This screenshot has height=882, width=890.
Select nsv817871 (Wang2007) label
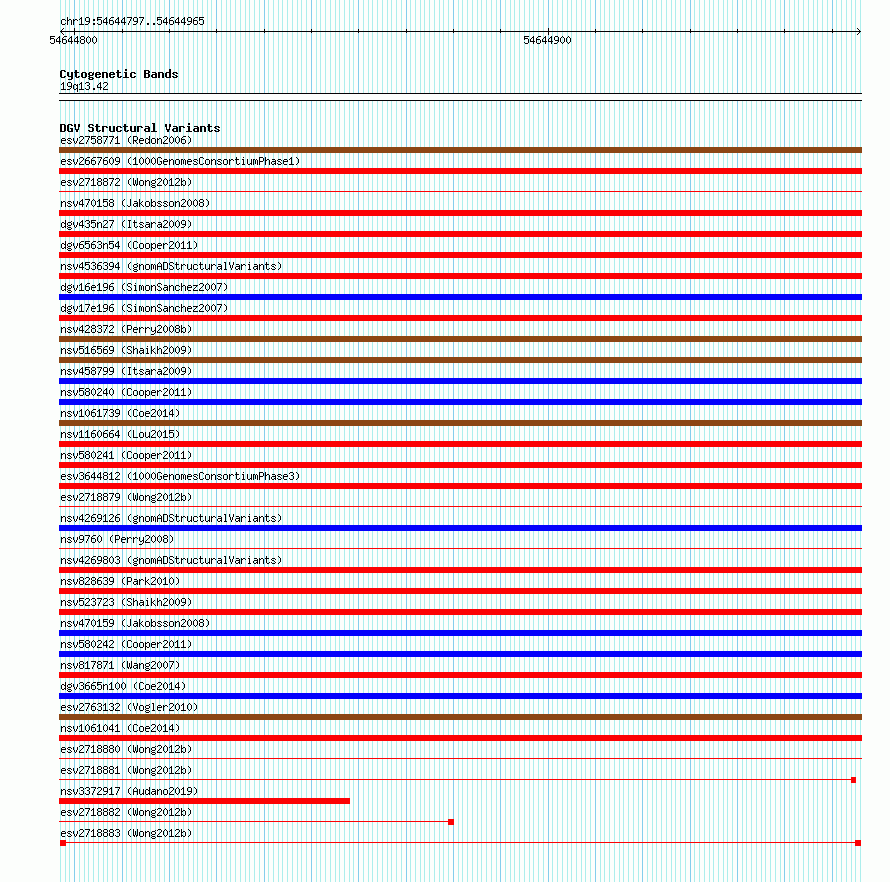click(x=120, y=665)
